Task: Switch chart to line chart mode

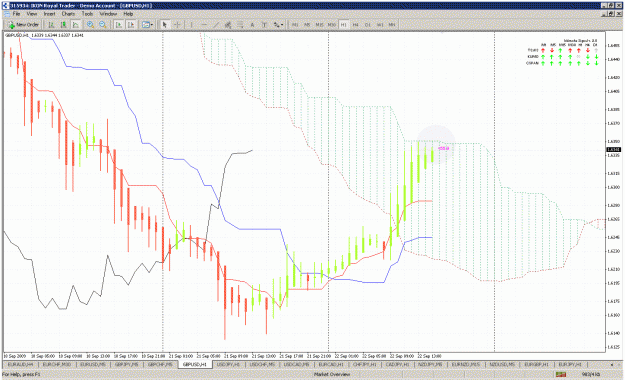Action: [75, 25]
